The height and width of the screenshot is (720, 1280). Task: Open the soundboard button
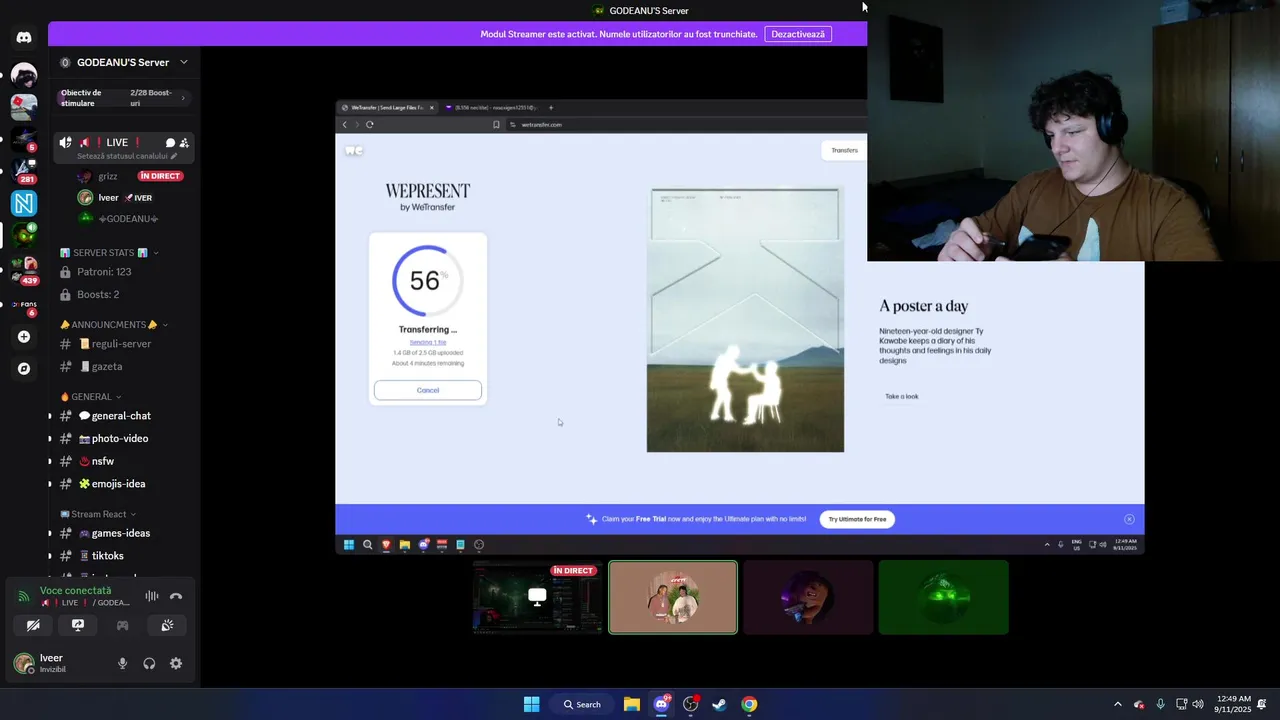(167, 625)
